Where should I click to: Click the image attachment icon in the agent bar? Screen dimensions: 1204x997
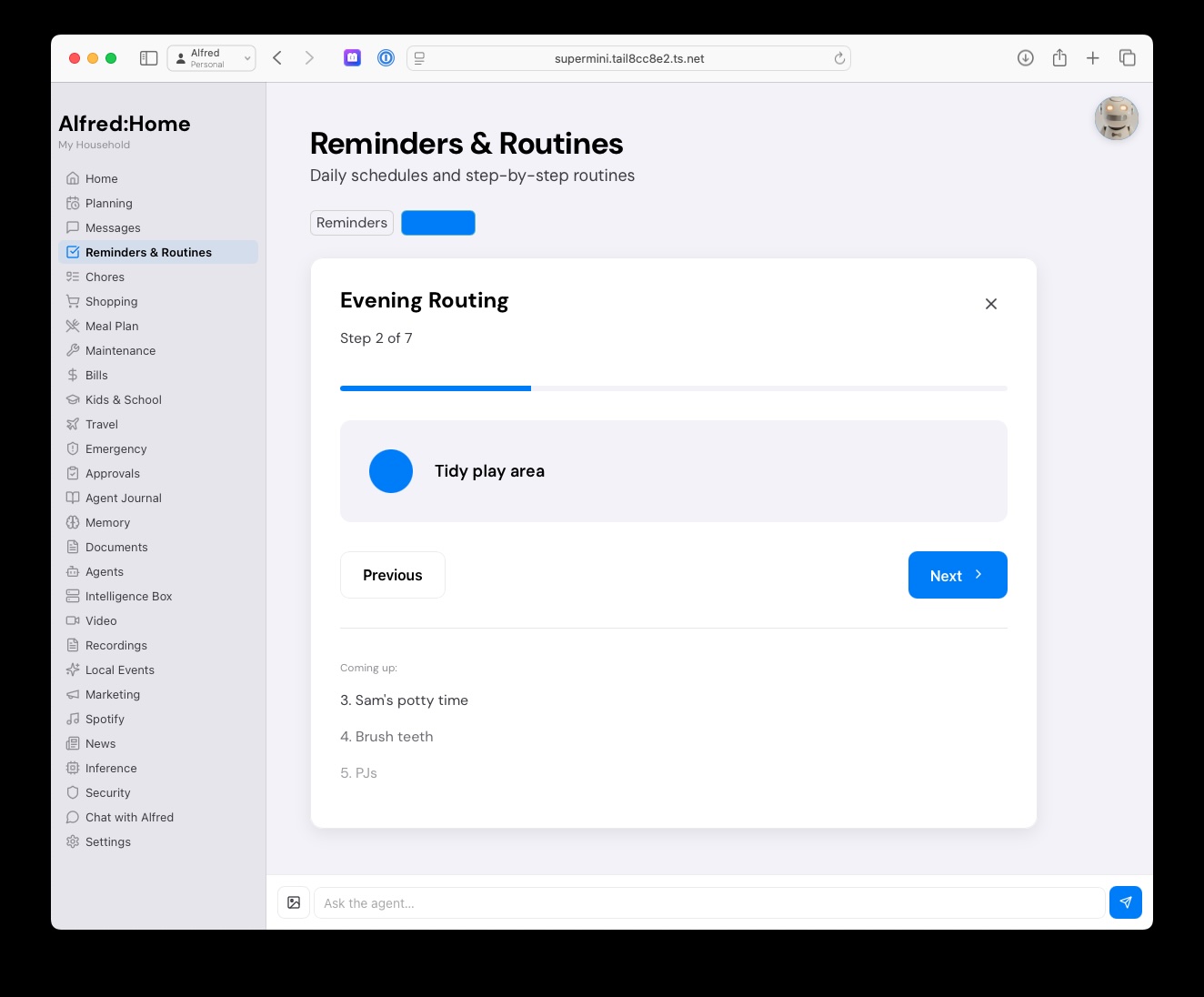[x=294, y=902]
